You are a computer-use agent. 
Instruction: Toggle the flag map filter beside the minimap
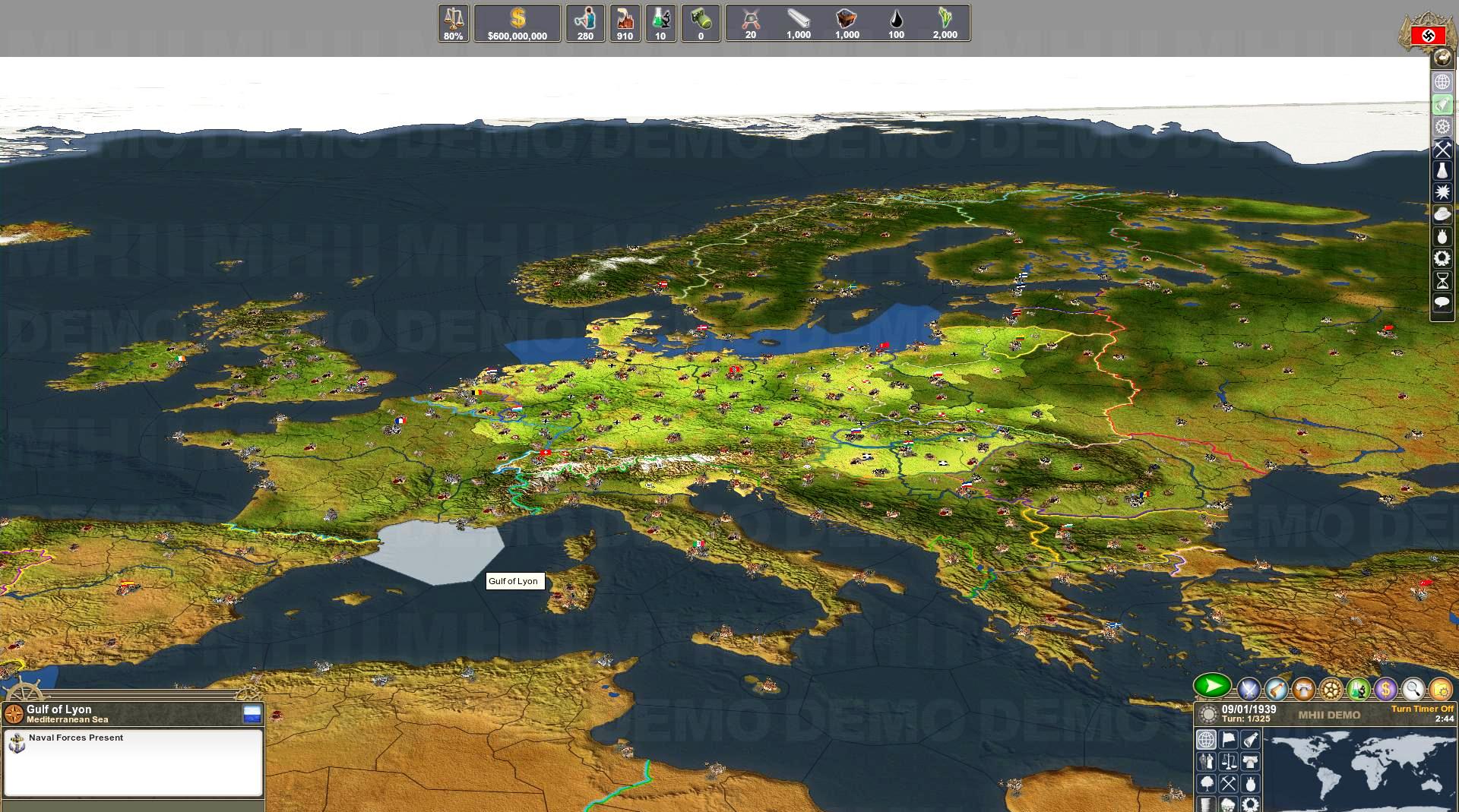[x=1229, y=739]
